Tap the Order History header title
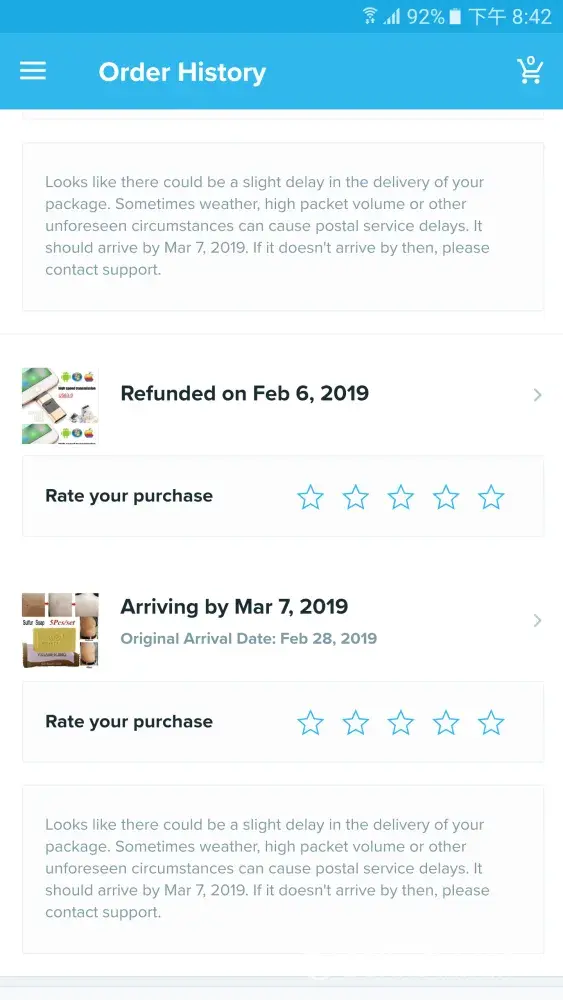This screenshot has height=1000, width=563. (182, 73)
